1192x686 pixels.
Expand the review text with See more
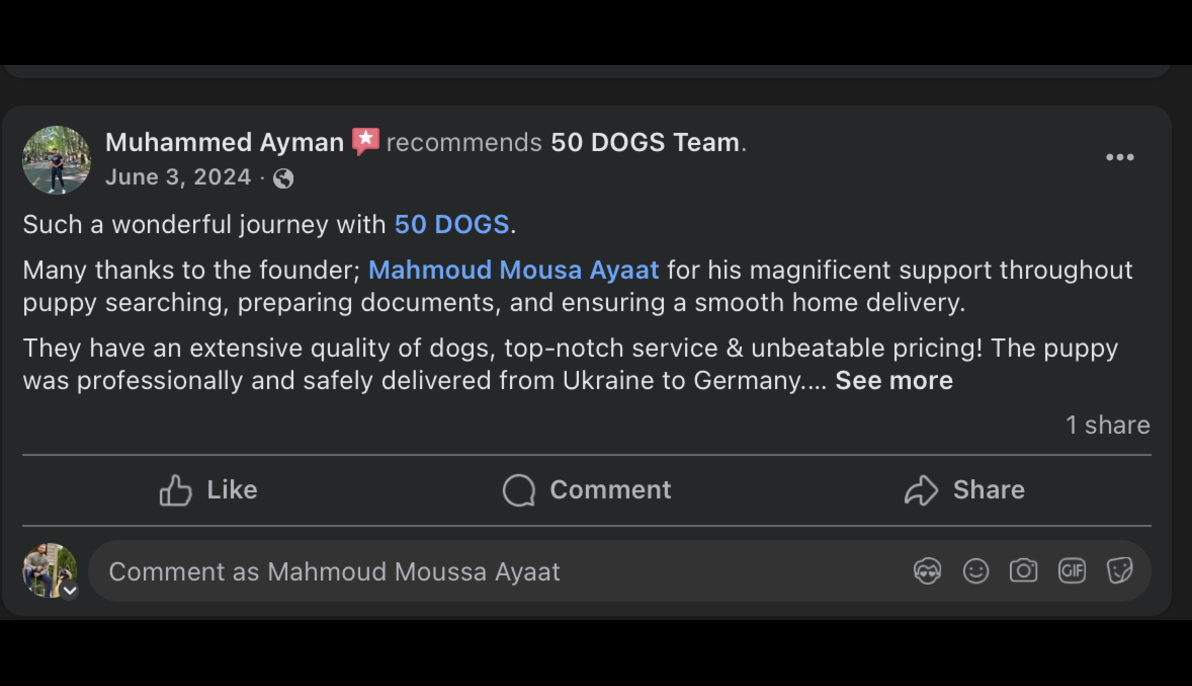pyautogui.click(x=894, y=381)
